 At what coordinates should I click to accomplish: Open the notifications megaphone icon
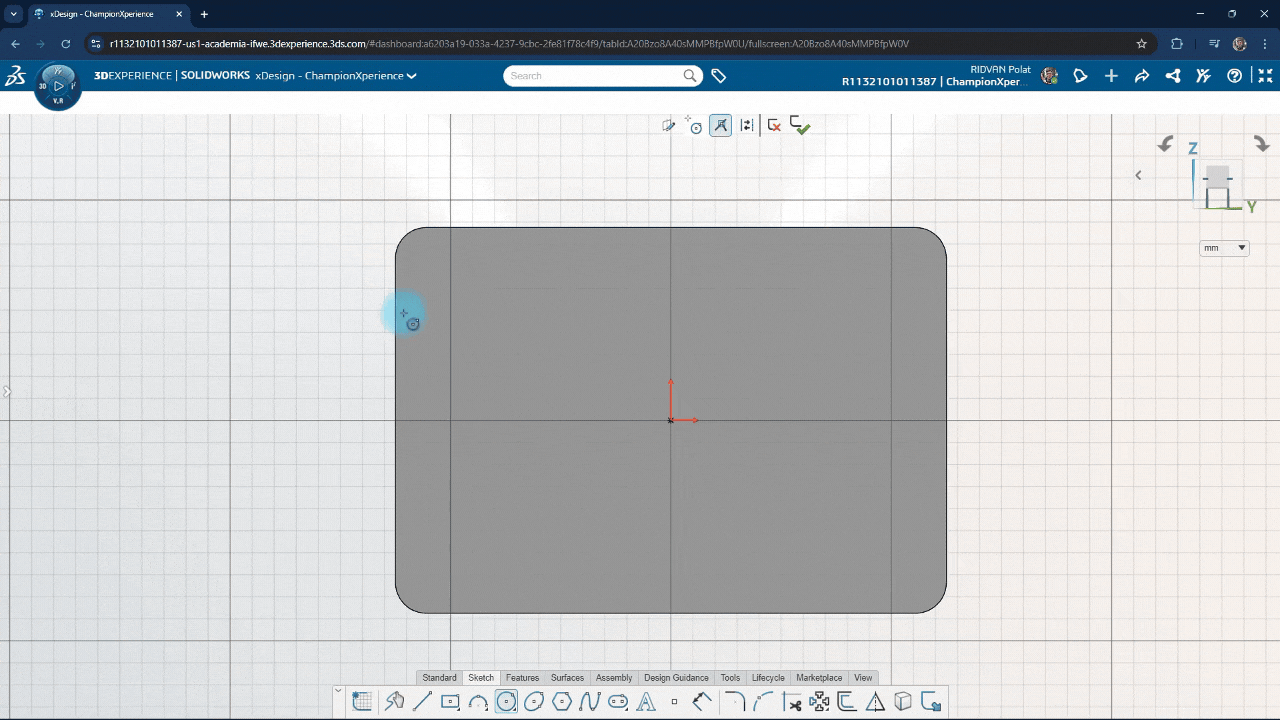(1080, 76)
